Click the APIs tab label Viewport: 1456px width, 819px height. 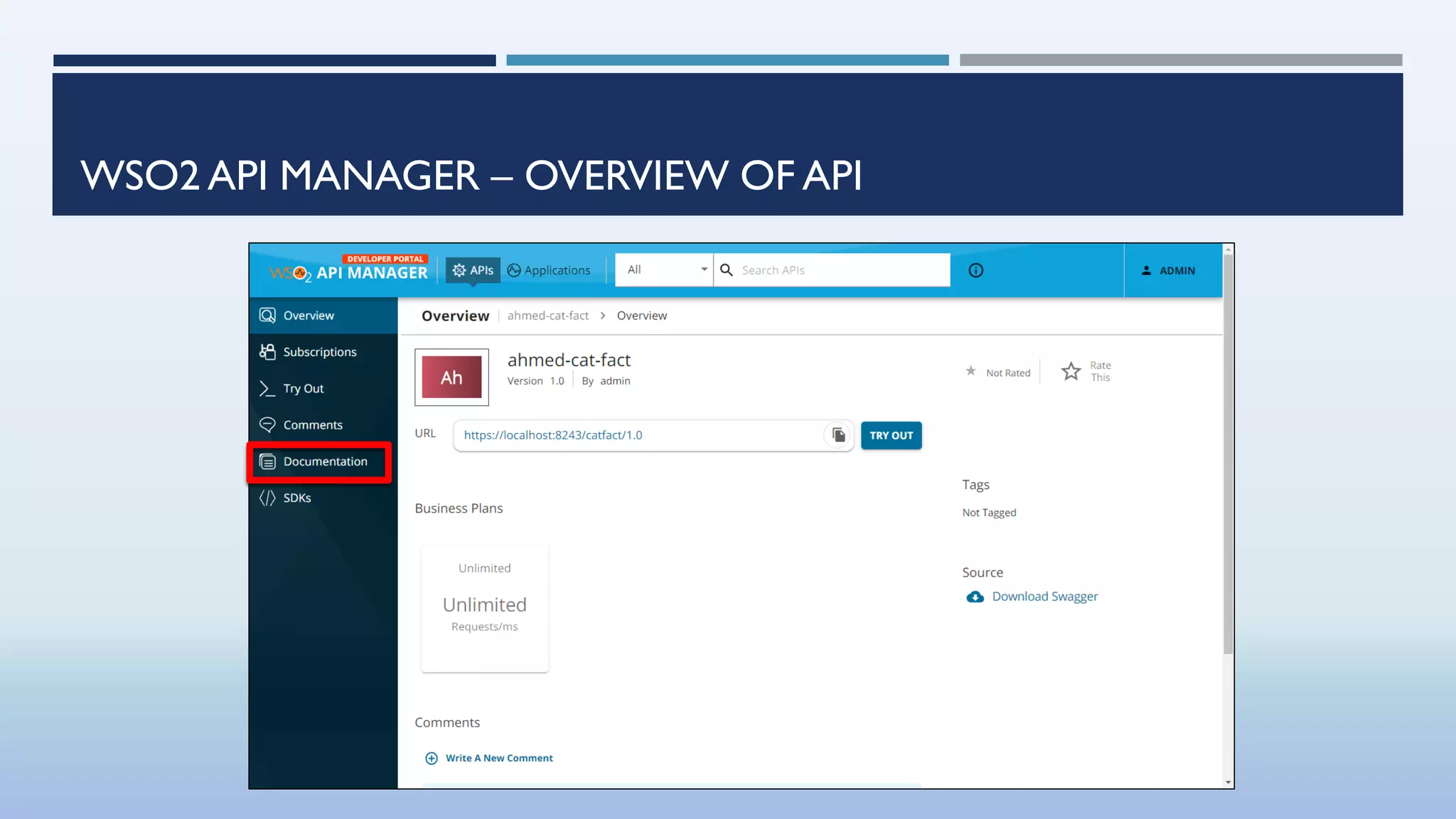coord(481,270)
